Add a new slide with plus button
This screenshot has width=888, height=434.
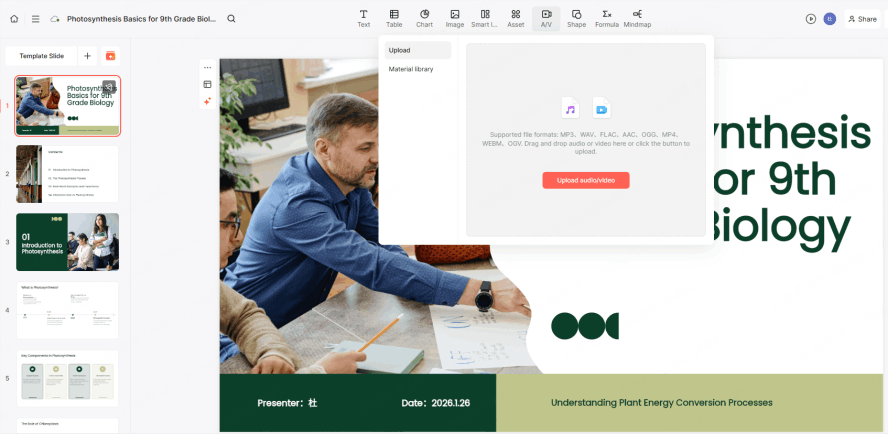pyautogui.click(x=87, y=56)
